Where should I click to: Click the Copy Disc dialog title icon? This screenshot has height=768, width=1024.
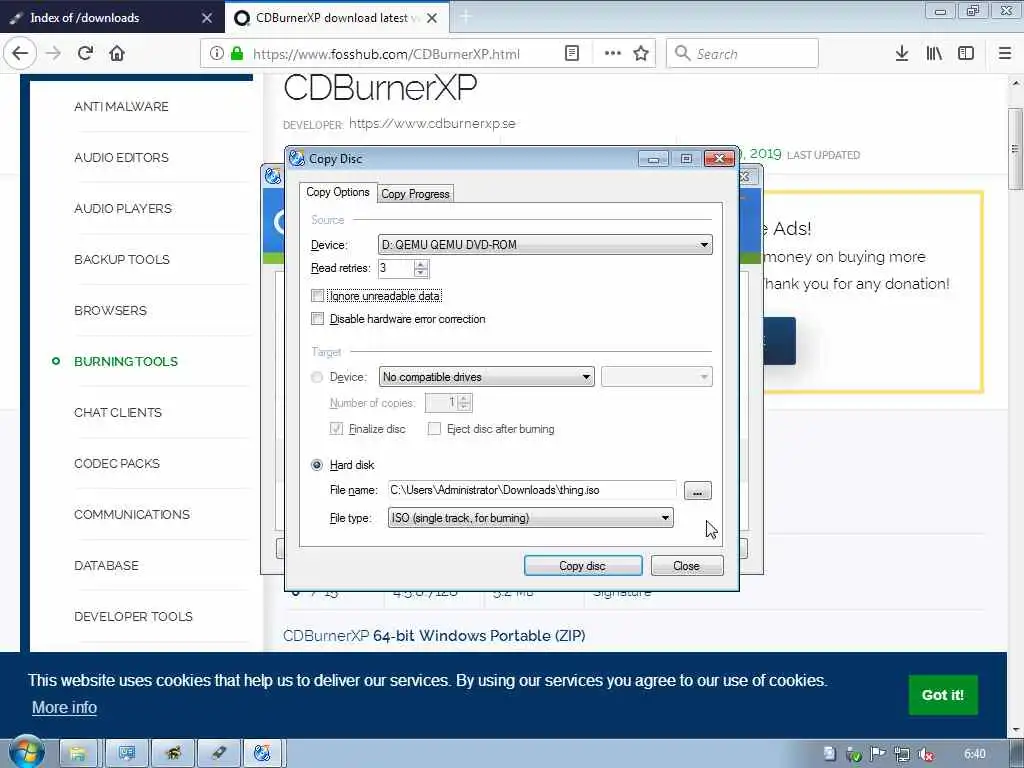click(297, 158)
